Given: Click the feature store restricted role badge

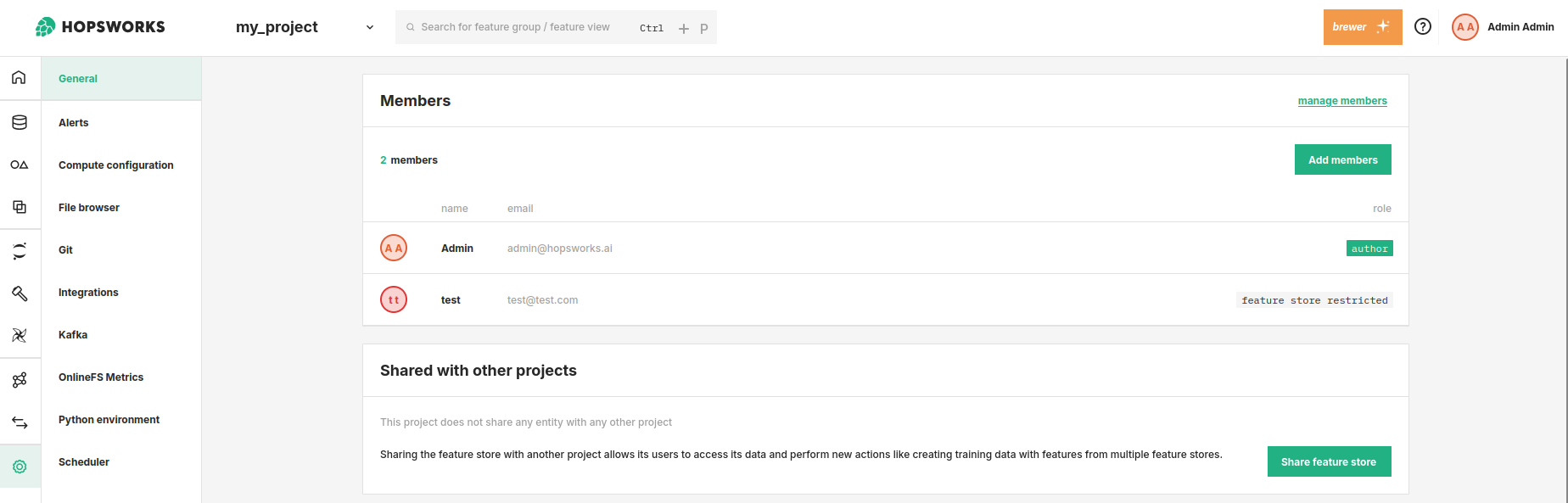Looking at the screenshot, I should (1314, 300).
